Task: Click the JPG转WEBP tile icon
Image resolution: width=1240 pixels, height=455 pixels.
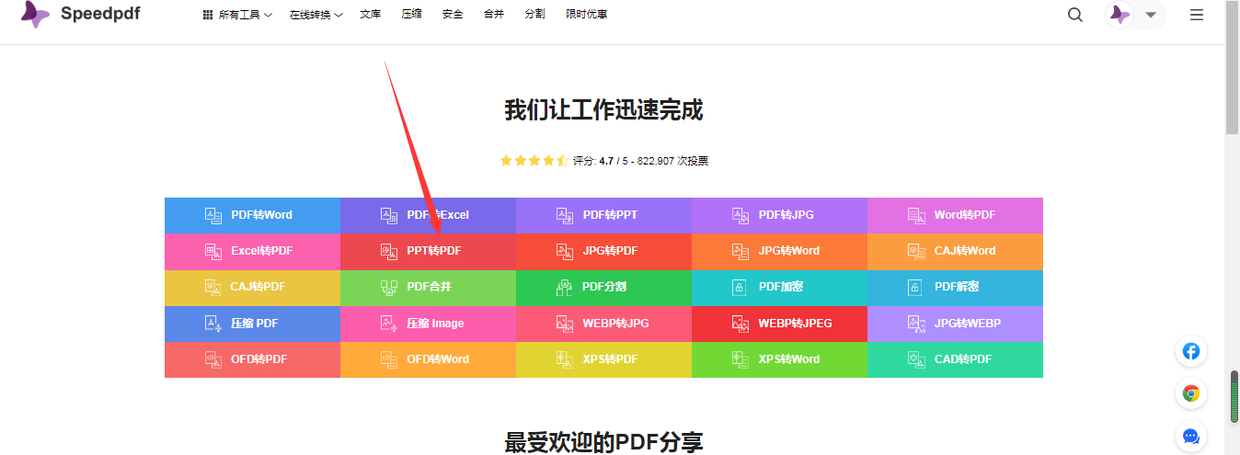Action: 916,323
